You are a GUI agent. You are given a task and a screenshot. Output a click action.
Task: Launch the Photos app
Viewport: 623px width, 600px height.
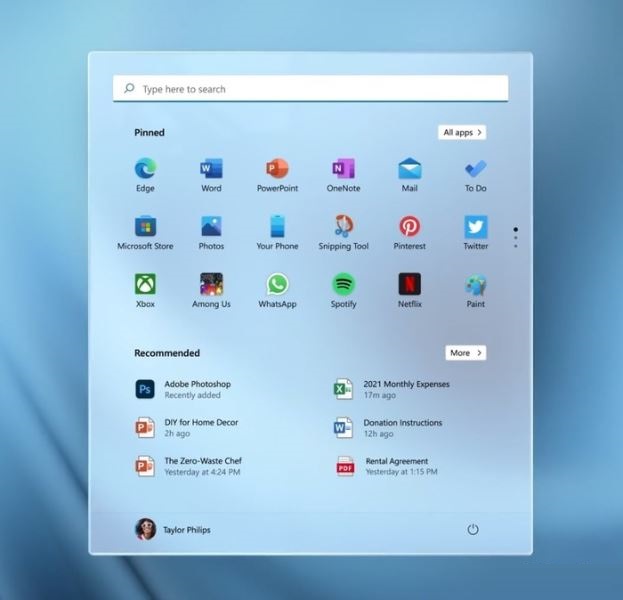click(x=211, y=233)
